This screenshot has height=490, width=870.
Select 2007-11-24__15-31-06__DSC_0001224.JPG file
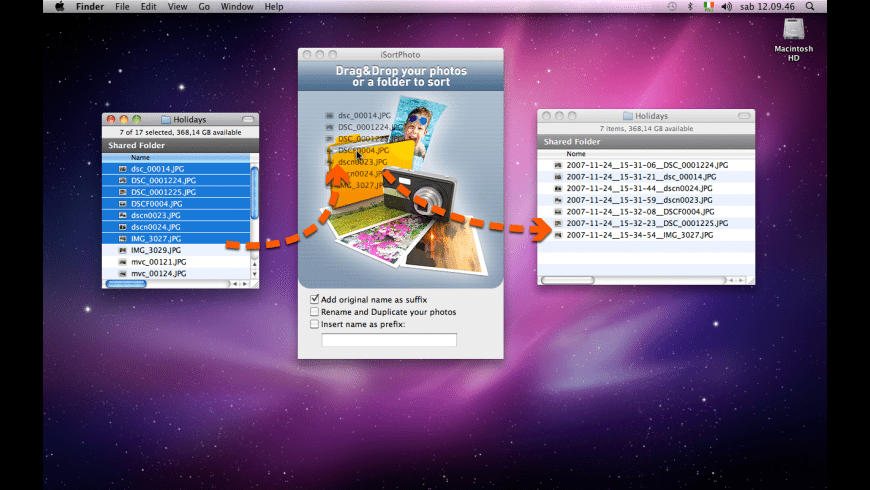point(646,165)
